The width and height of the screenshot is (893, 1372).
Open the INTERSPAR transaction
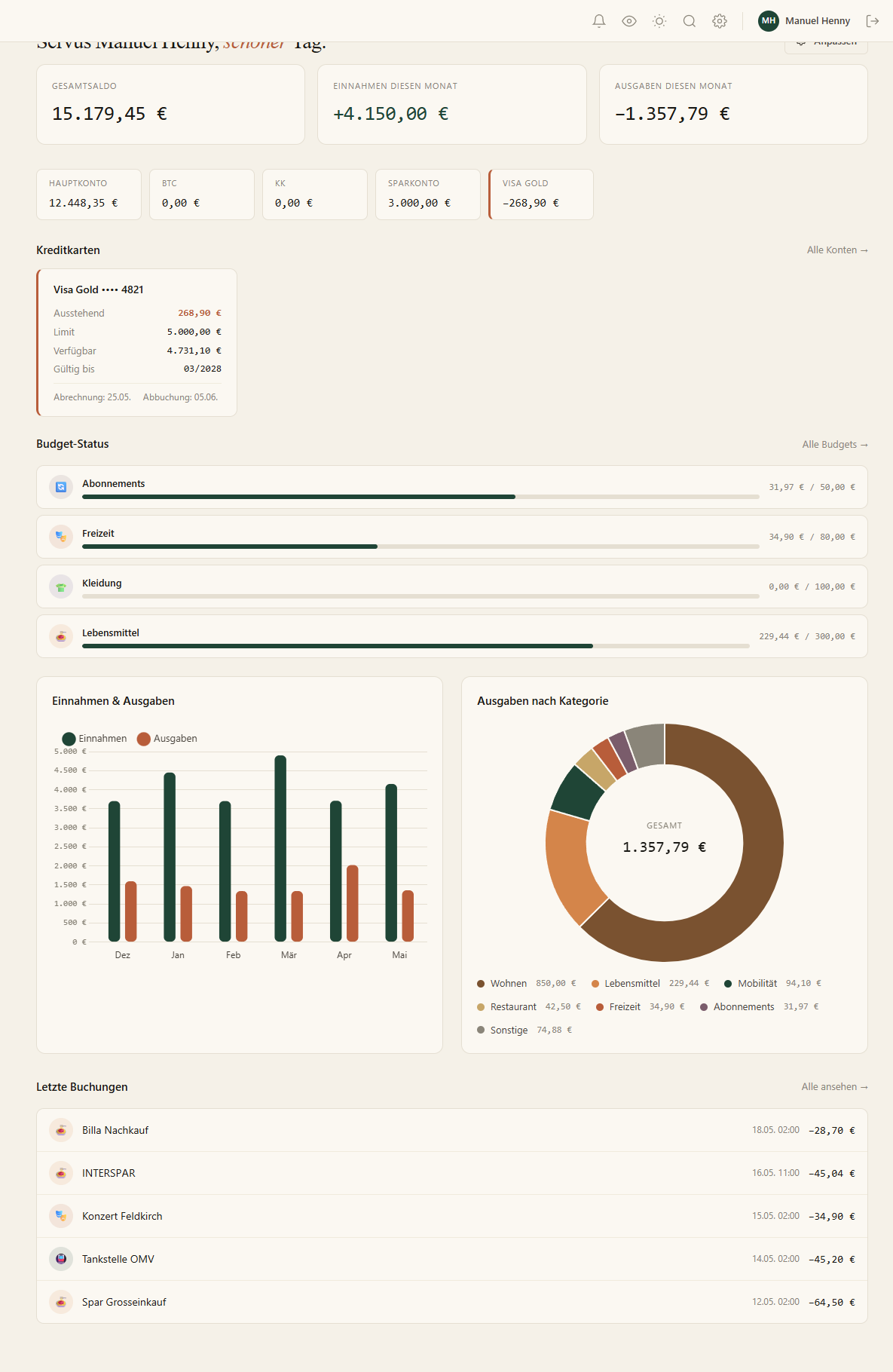pyautogui.click(x=452, y=1173)
